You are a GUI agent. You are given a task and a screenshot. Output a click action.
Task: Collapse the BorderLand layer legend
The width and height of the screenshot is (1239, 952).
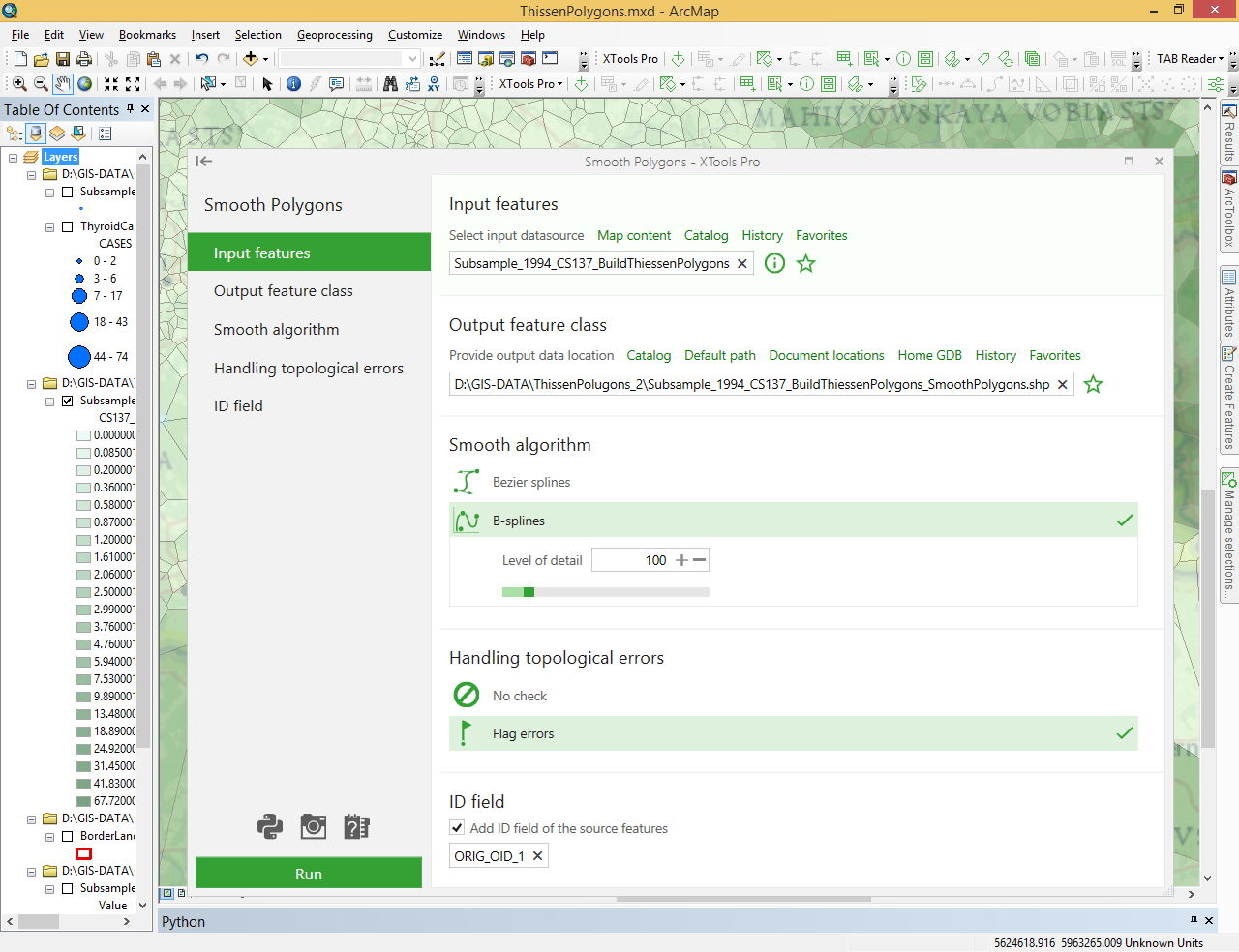coord(49,836)
